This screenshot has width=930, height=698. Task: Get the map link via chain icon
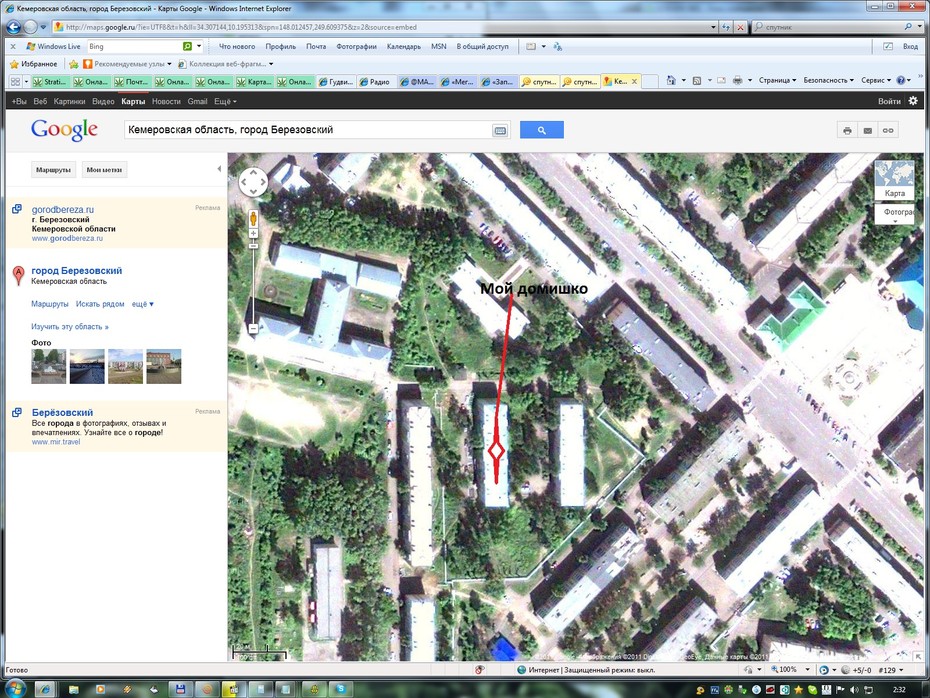(x=888, y=130)
